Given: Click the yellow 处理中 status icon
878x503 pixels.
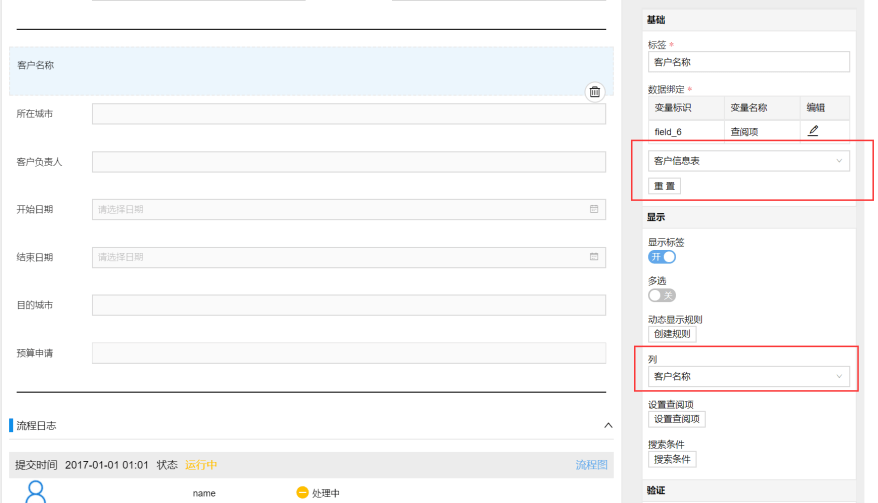Looking at the screenshot, I should pos(302,493).
